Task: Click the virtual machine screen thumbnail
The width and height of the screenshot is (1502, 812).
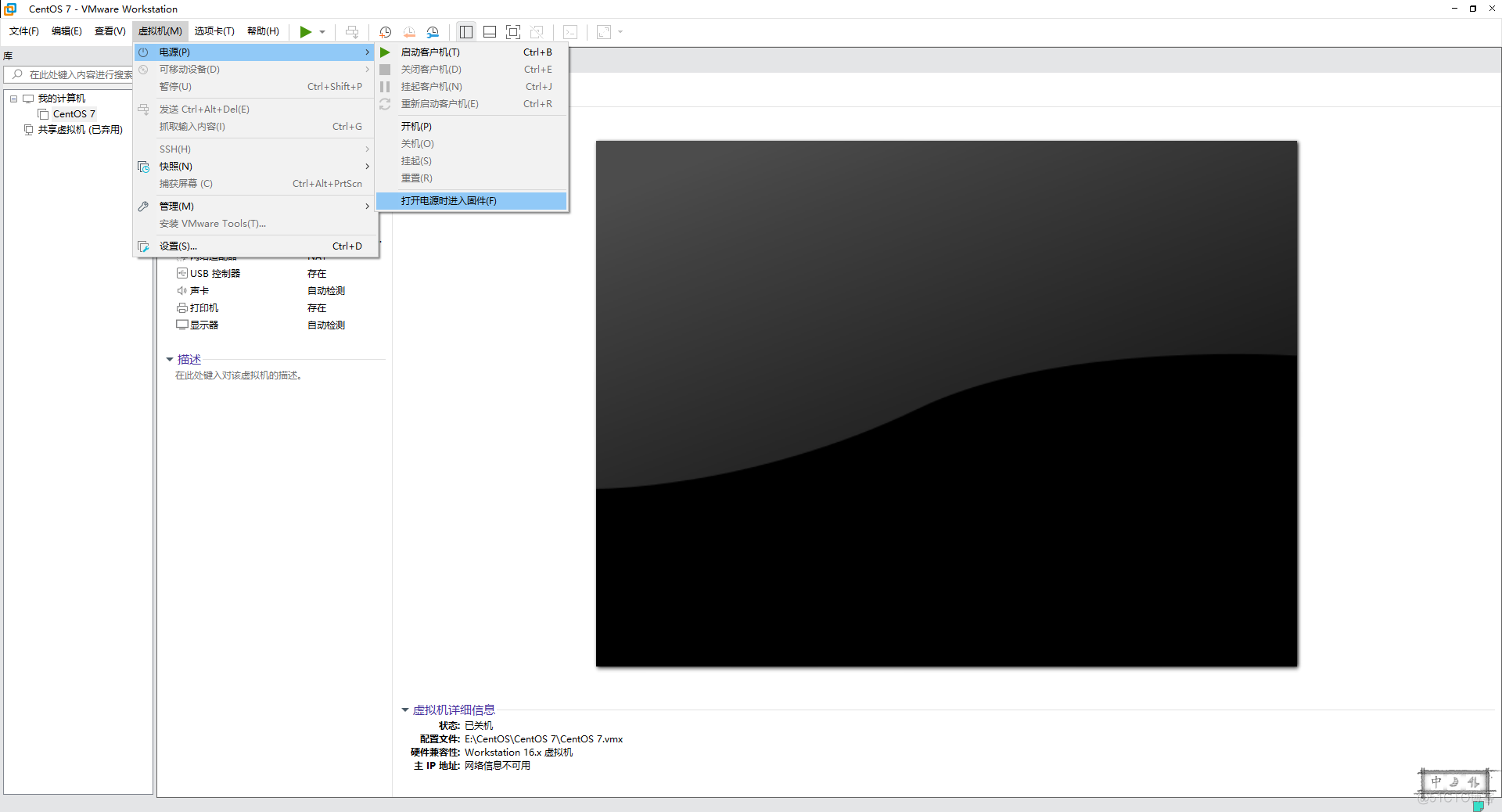Action: click(x=947, y=404)
